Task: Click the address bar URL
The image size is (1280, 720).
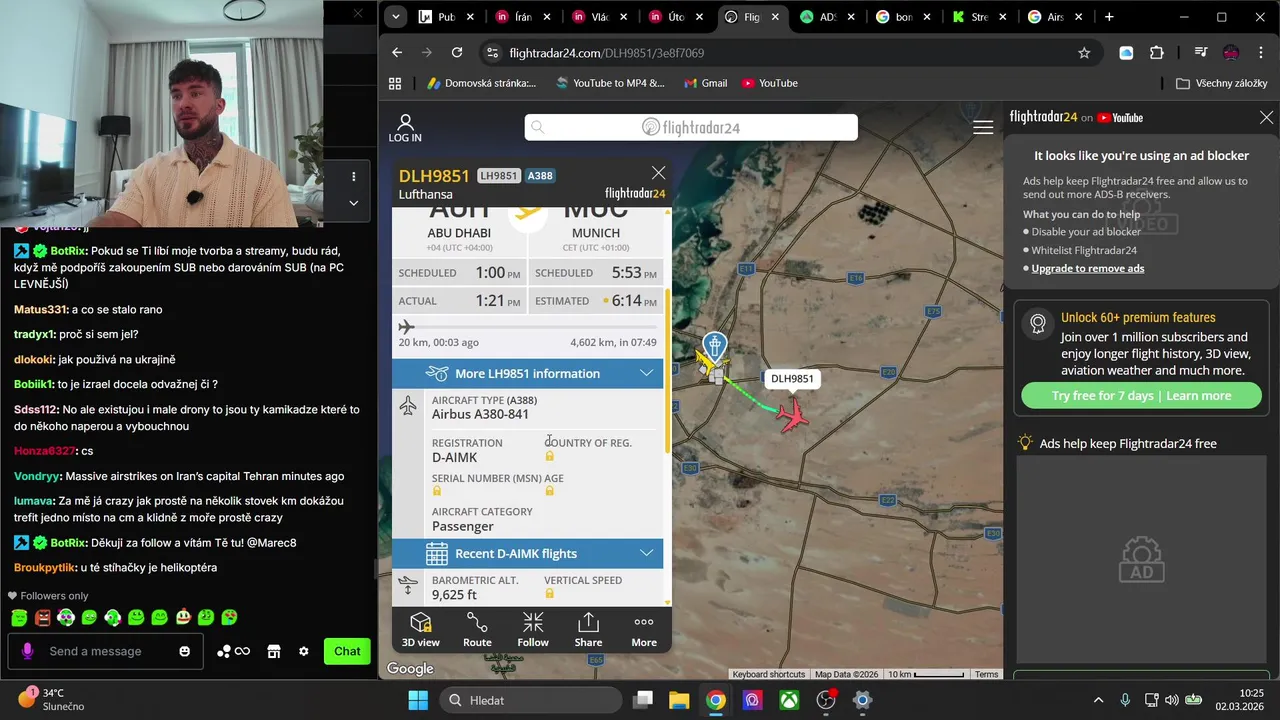Action: (x=606, y=53)
